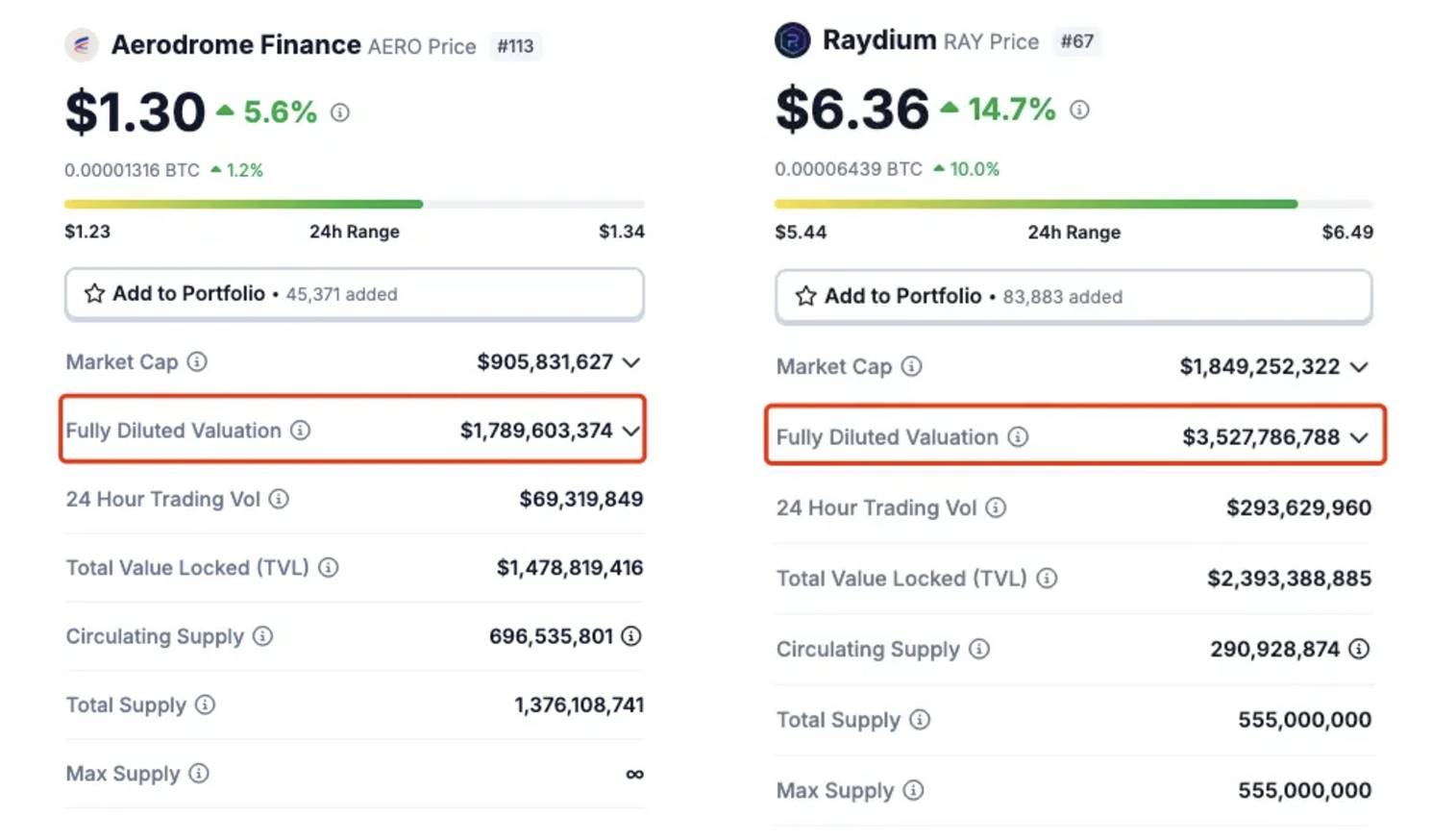
Task: Expand Raydium Market Cap chevron
Action: click(1359, 367)
